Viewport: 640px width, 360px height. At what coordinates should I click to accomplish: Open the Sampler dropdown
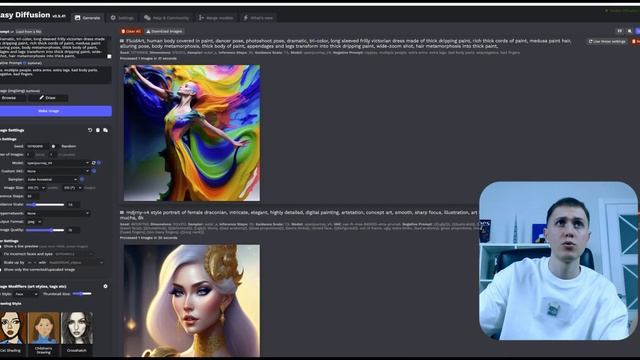pos(52,179)
